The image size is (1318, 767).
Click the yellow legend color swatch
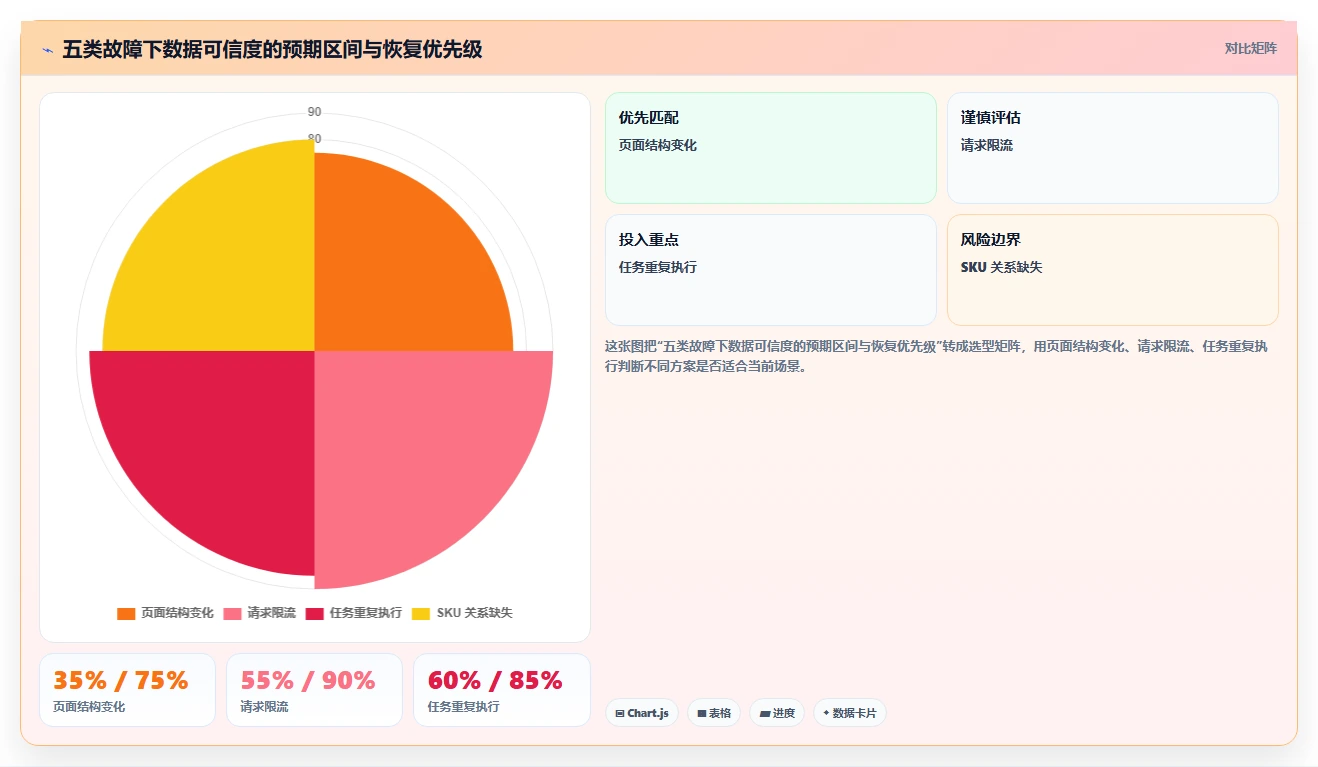tap(421, 613)
